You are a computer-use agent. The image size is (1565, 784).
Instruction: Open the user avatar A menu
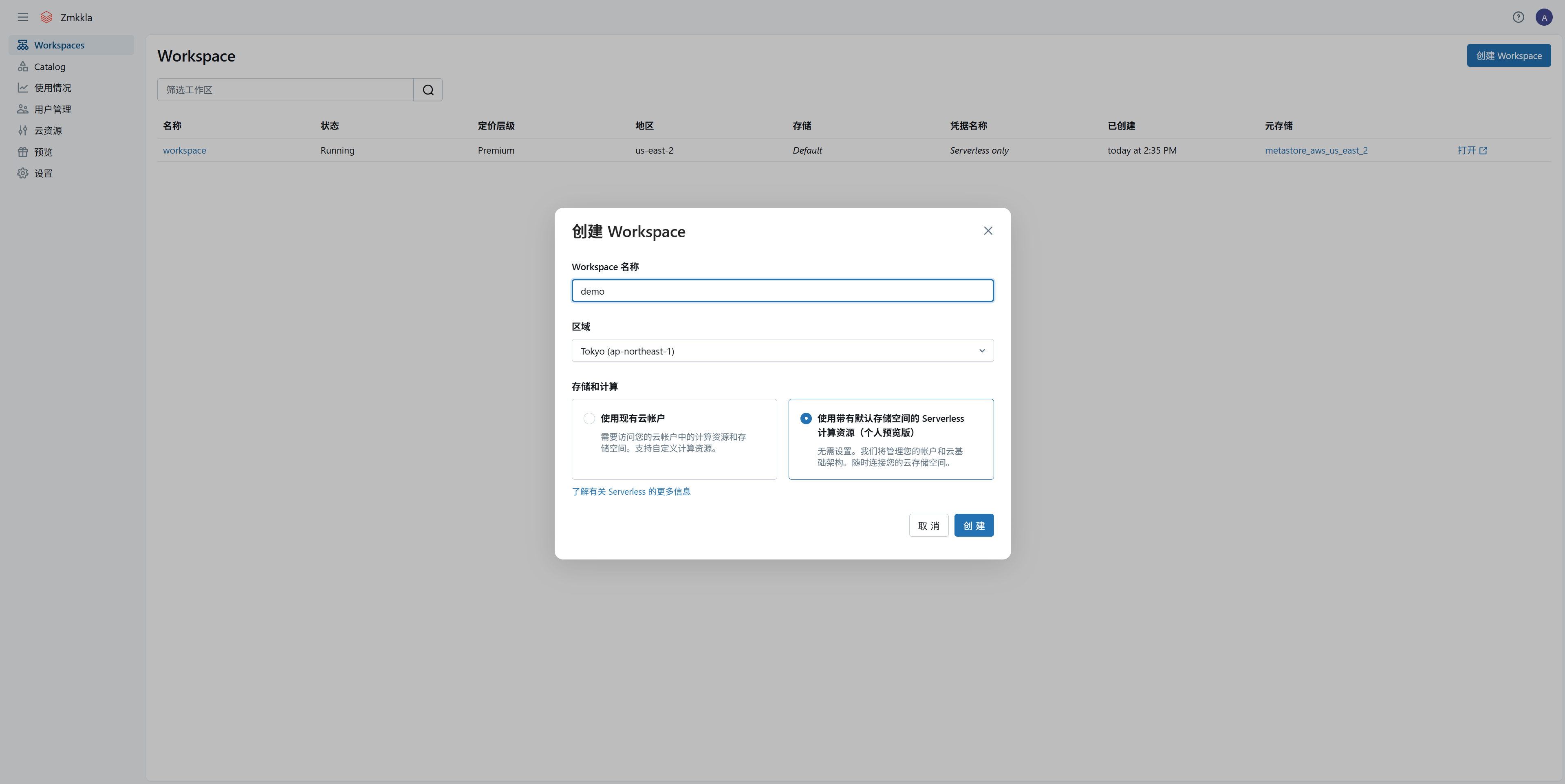click(x=1544, y=17)
